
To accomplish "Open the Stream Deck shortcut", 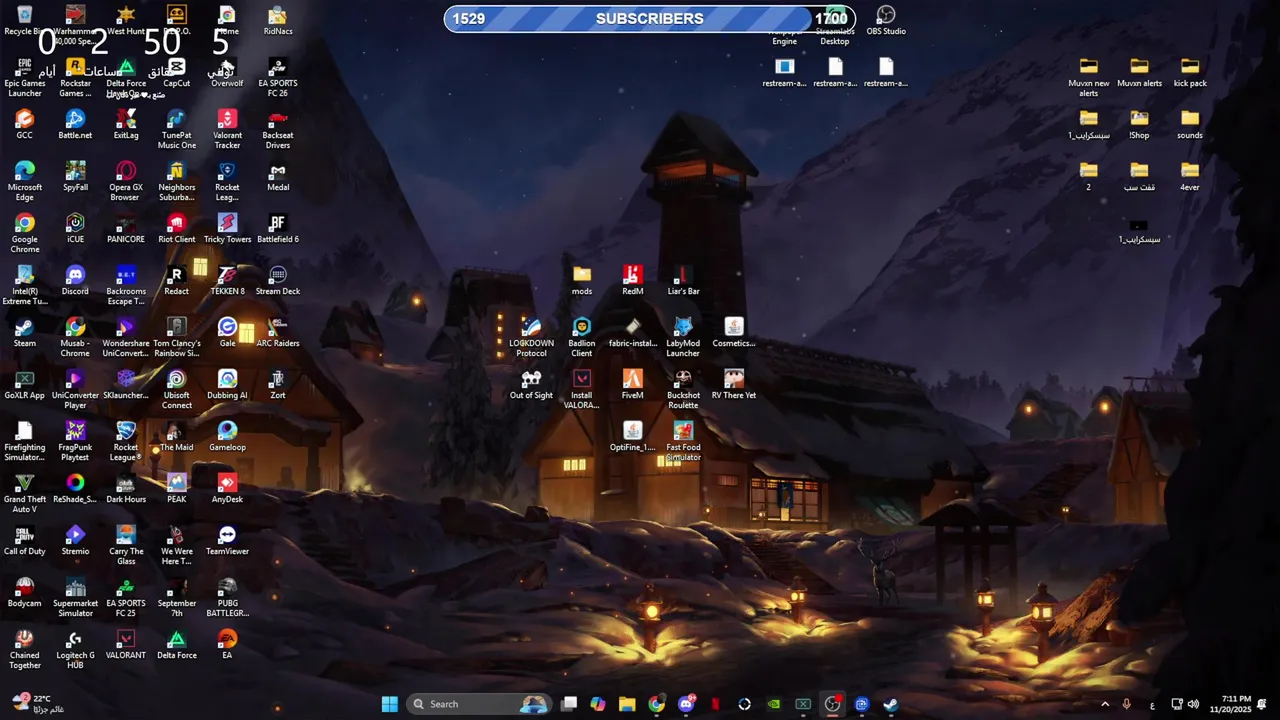I will (278, 281).
